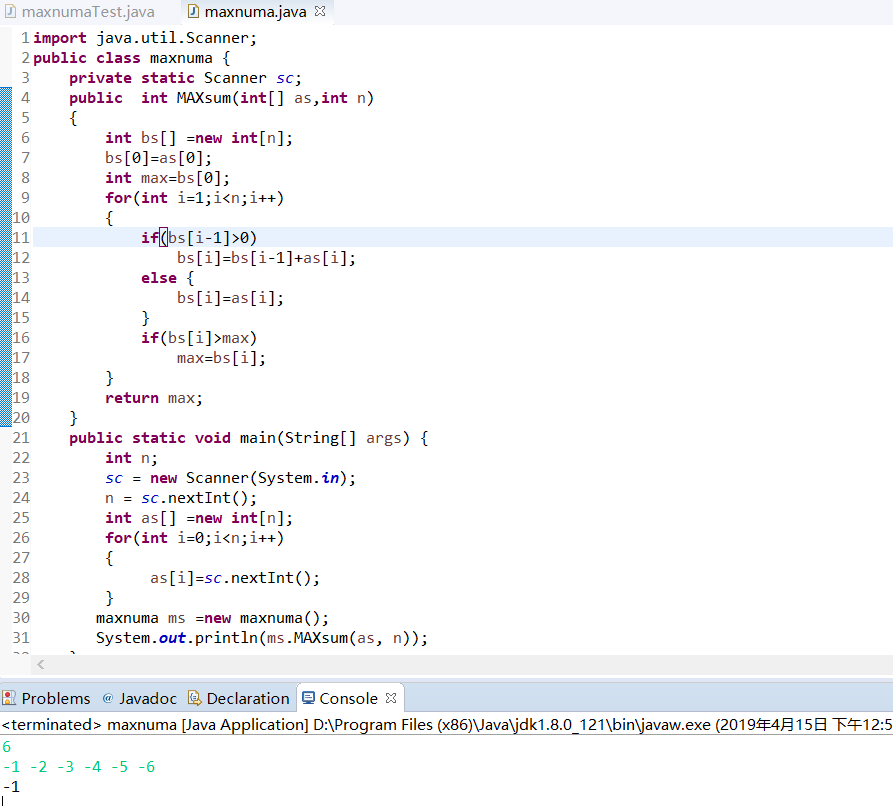Click 'bs[i]=as[i];' statement
The image size is (893, 806).
(230, 298)
